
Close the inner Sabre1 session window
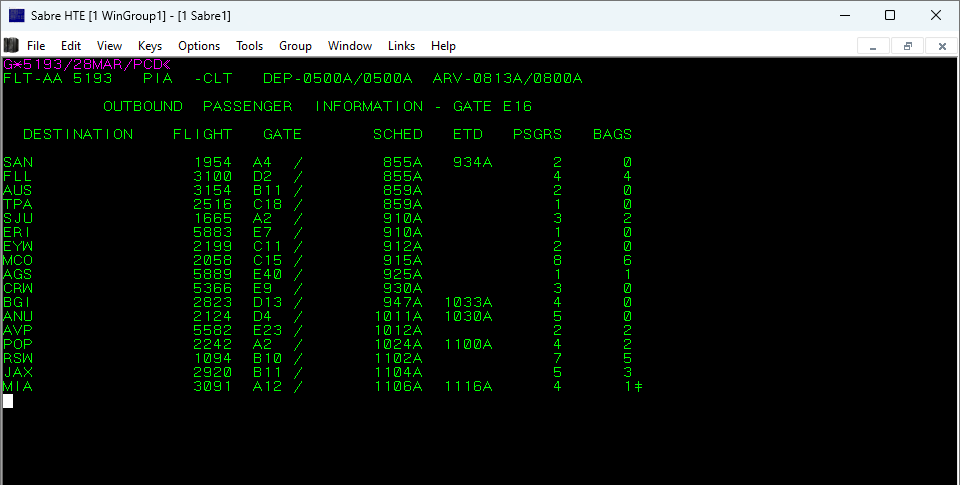coord(941,46)
